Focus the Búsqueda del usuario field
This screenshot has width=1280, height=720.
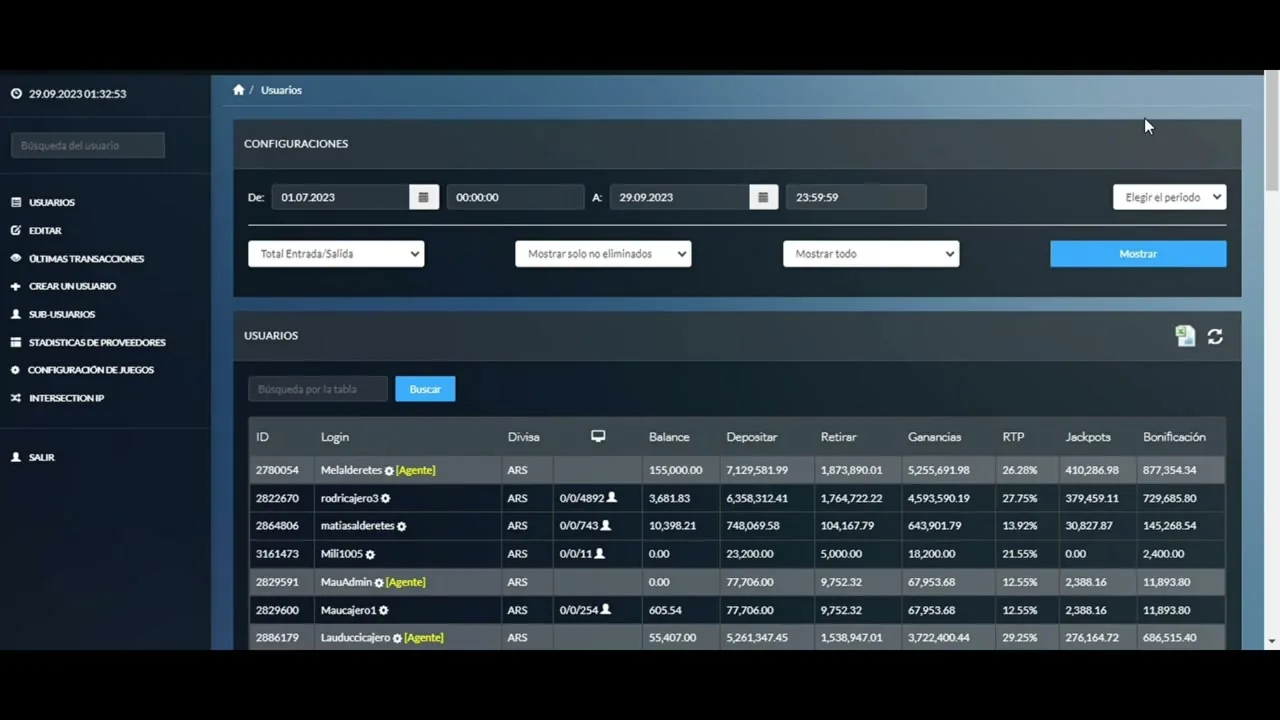[x=88, y=145]
